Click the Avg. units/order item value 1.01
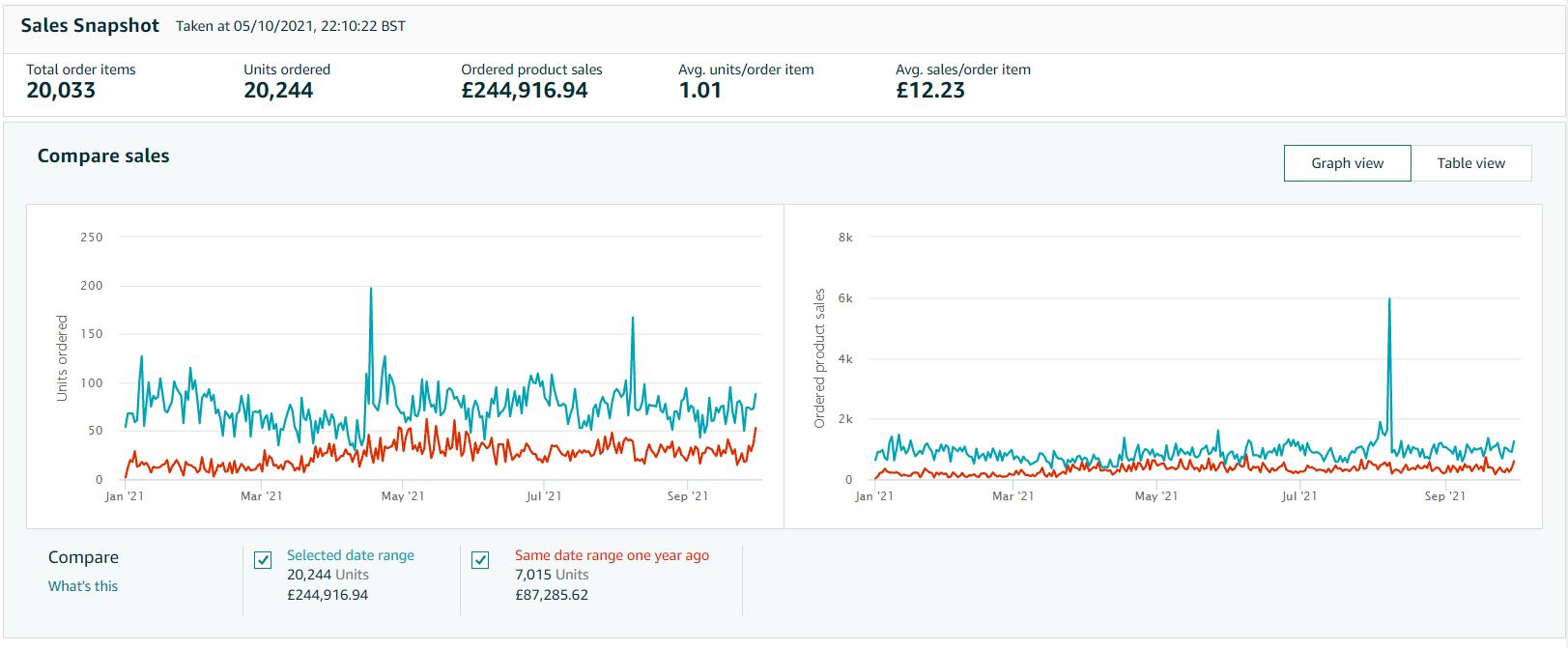This screenshot has height=648, width=1568. [x=699, y=91]
